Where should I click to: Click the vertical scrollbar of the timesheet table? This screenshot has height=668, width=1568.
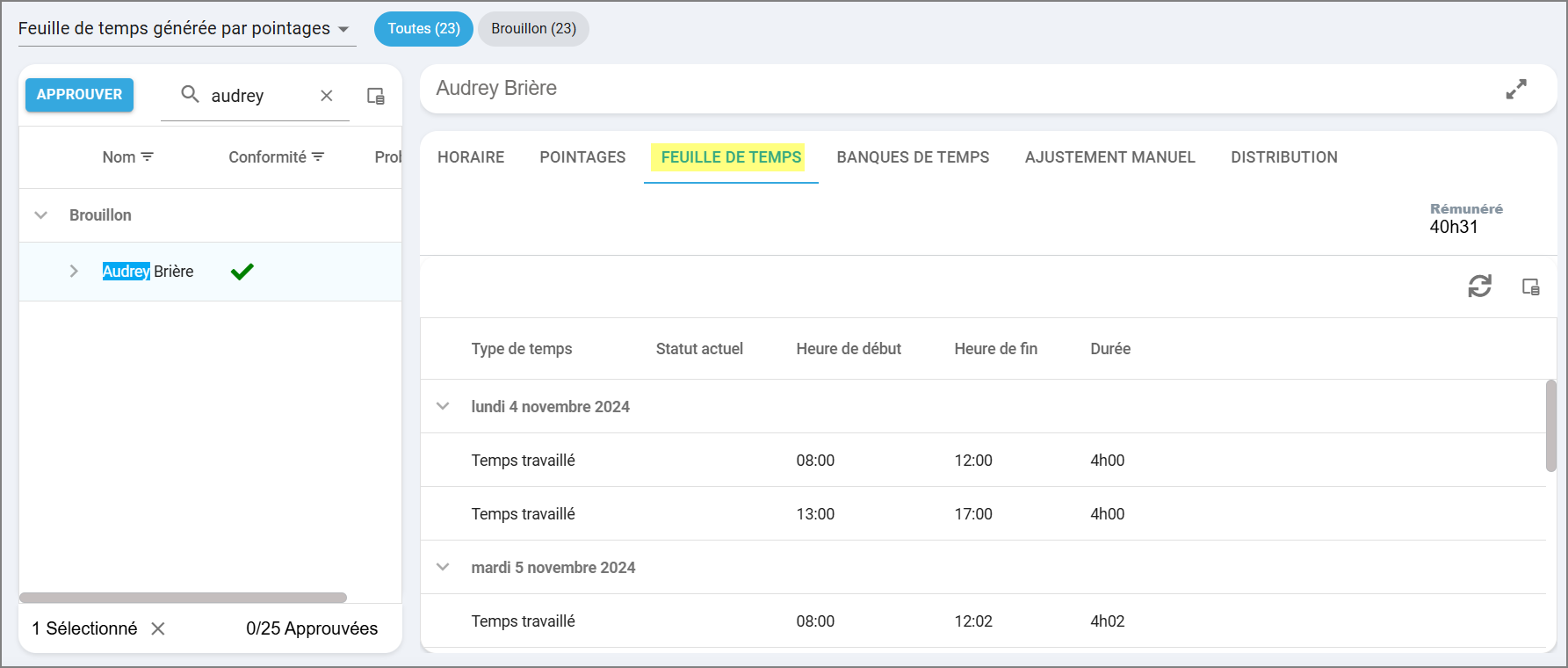click(1550, 425)
